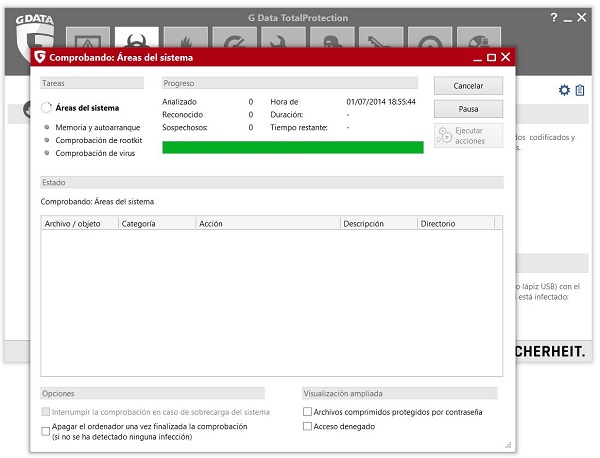Click the green scan progress bar
The image size is (600, 458).
tap(293, 147)
